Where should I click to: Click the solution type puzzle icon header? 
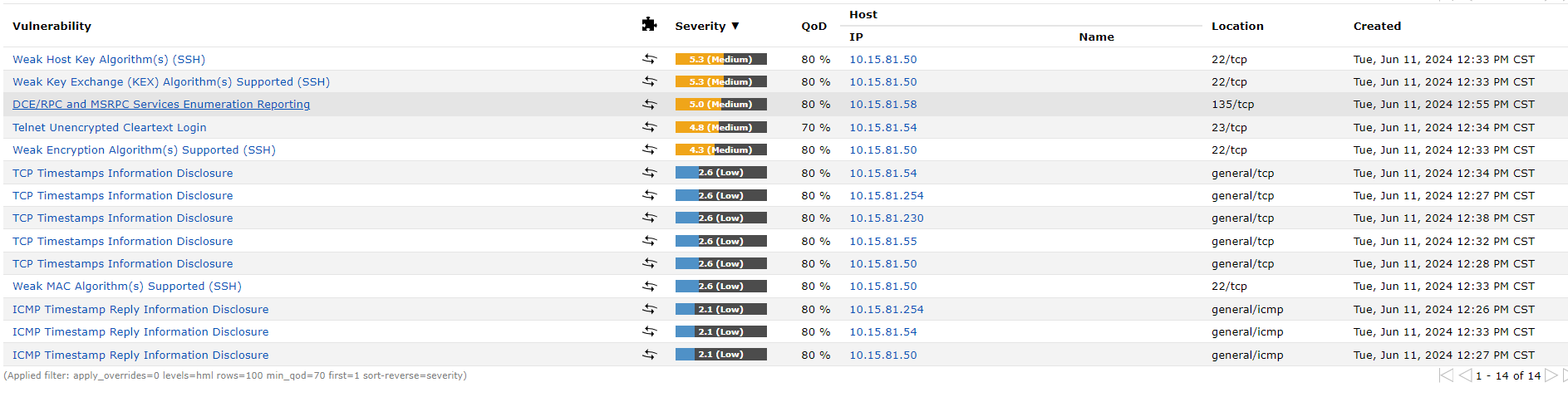[x=649, y=25]
